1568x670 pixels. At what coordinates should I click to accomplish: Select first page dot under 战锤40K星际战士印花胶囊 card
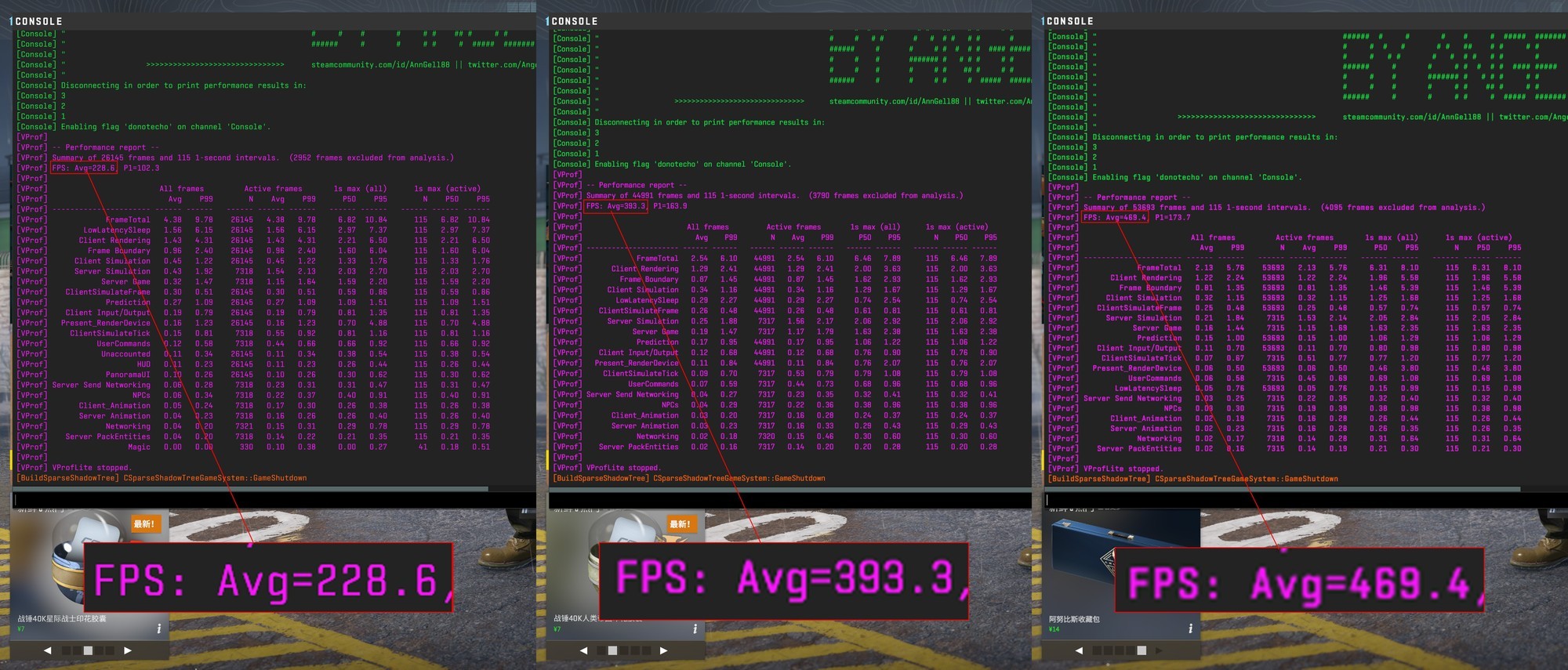click(66, 650)
